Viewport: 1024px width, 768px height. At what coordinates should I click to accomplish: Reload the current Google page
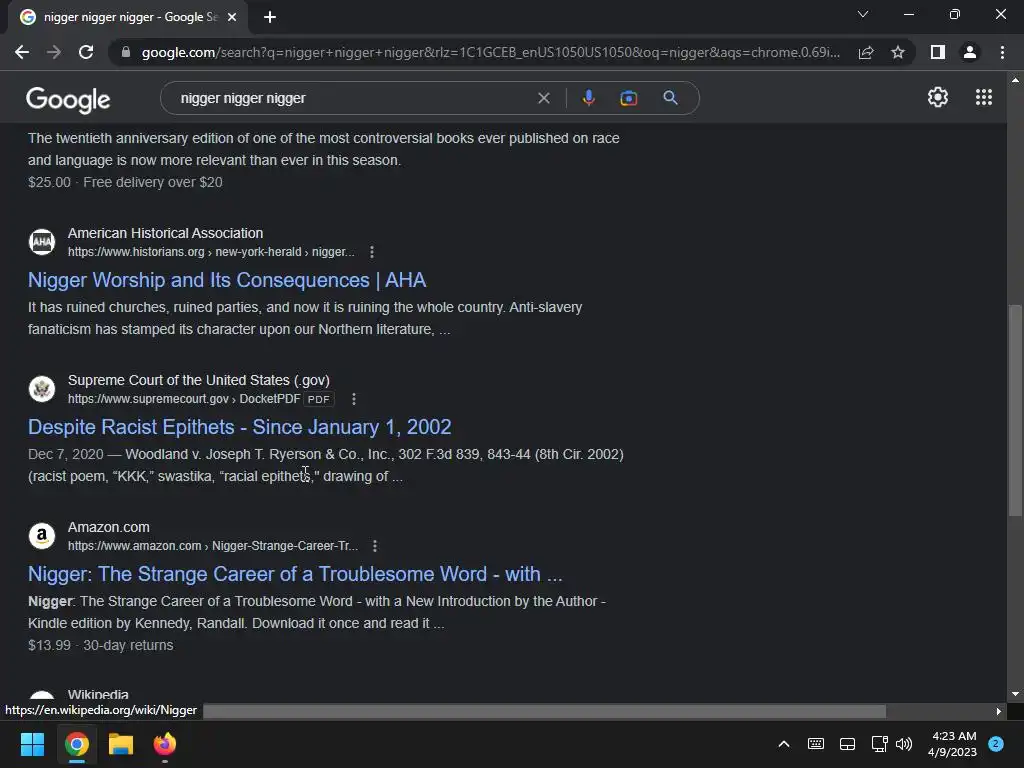tap(86, 52)
